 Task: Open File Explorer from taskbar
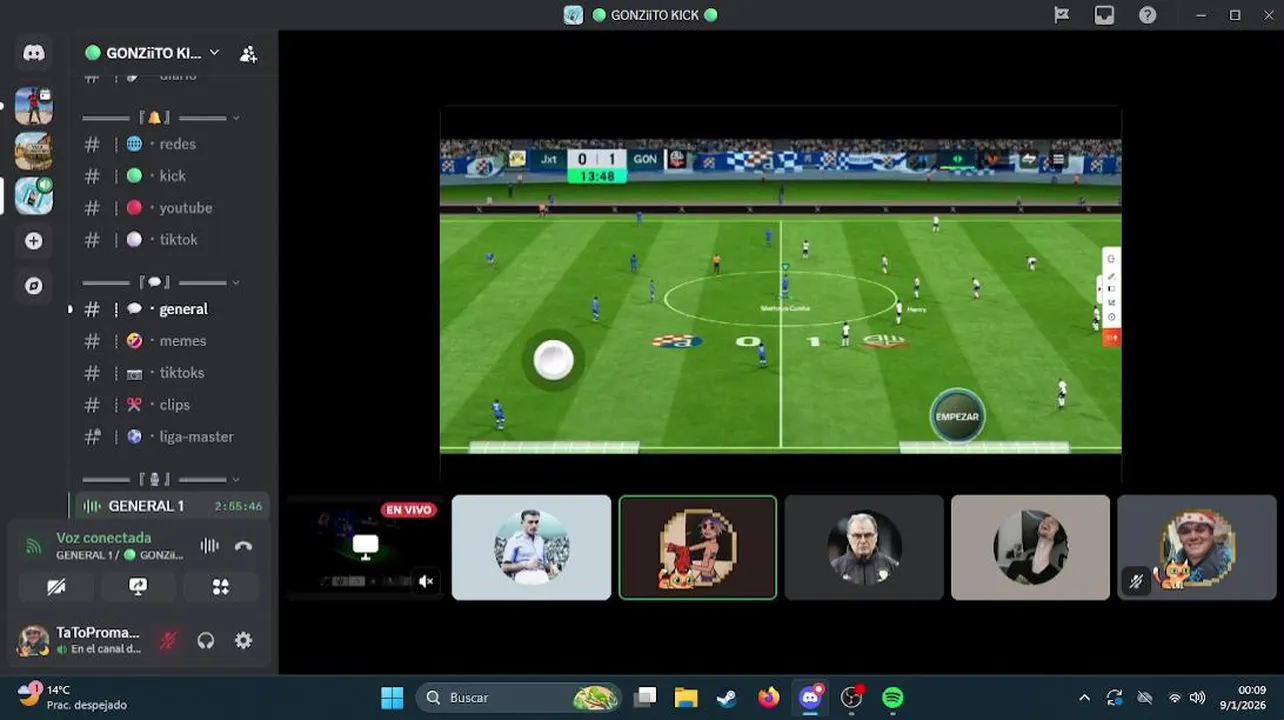tap(686, 697)
